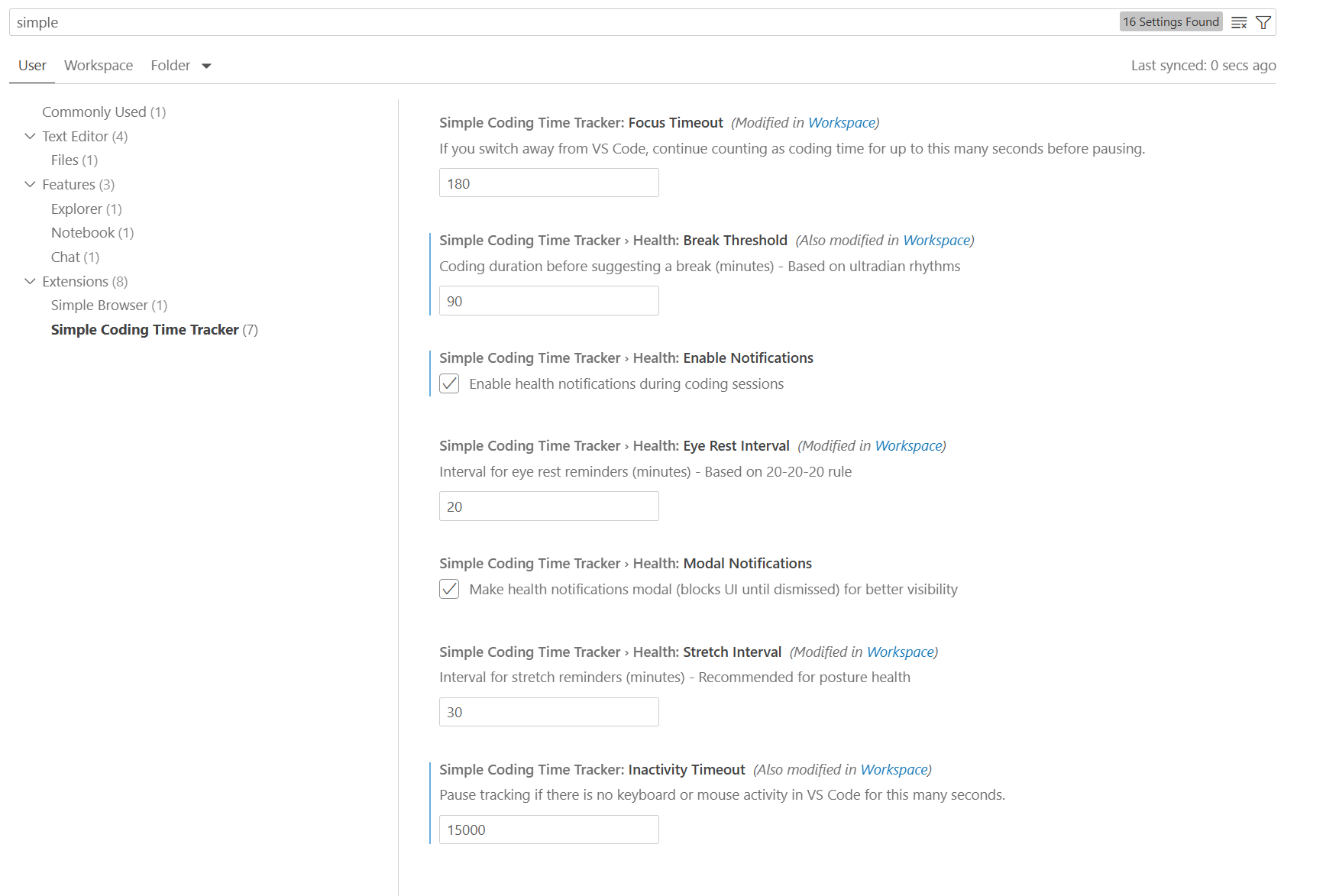
Task: Click the '16 Settings Found' badge
Action: pos(1171,22)
